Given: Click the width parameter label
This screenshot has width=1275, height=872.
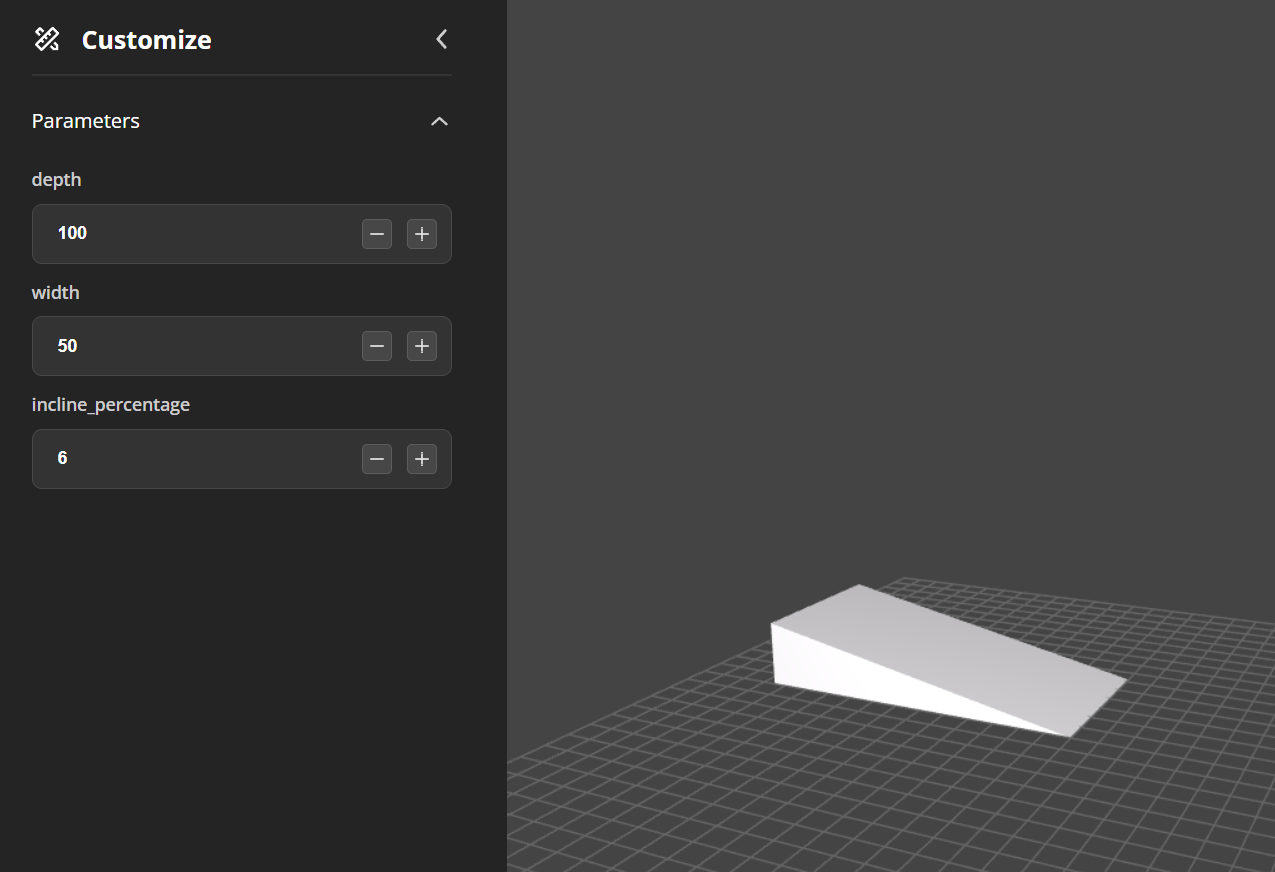Looking at the screenshot, I should tap(56, 292).
